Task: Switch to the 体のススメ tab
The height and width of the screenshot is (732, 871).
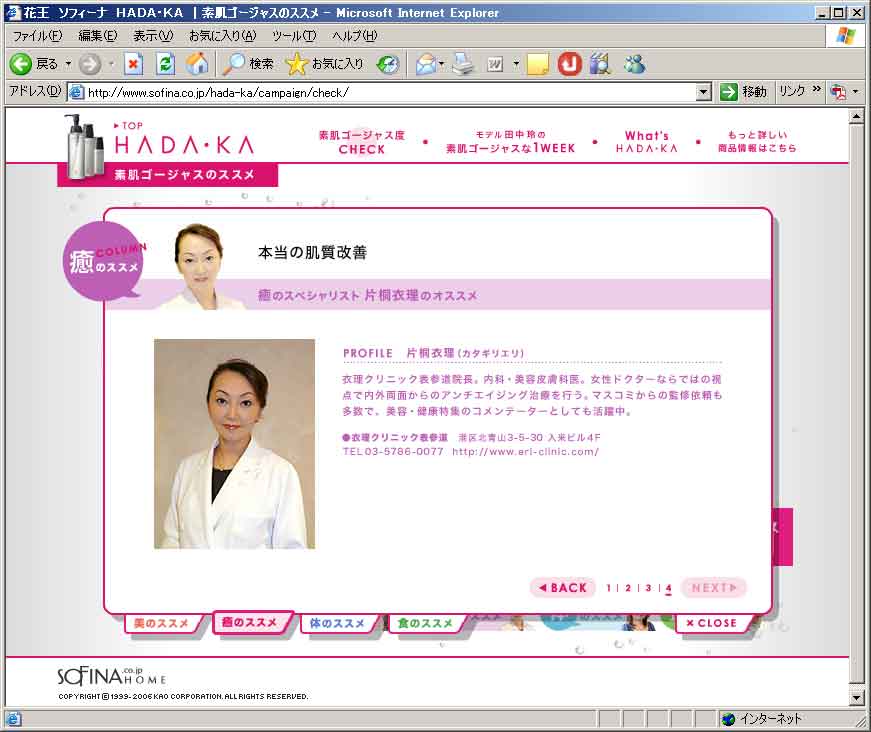Action: pyautogui.click(x=337, y=623)
